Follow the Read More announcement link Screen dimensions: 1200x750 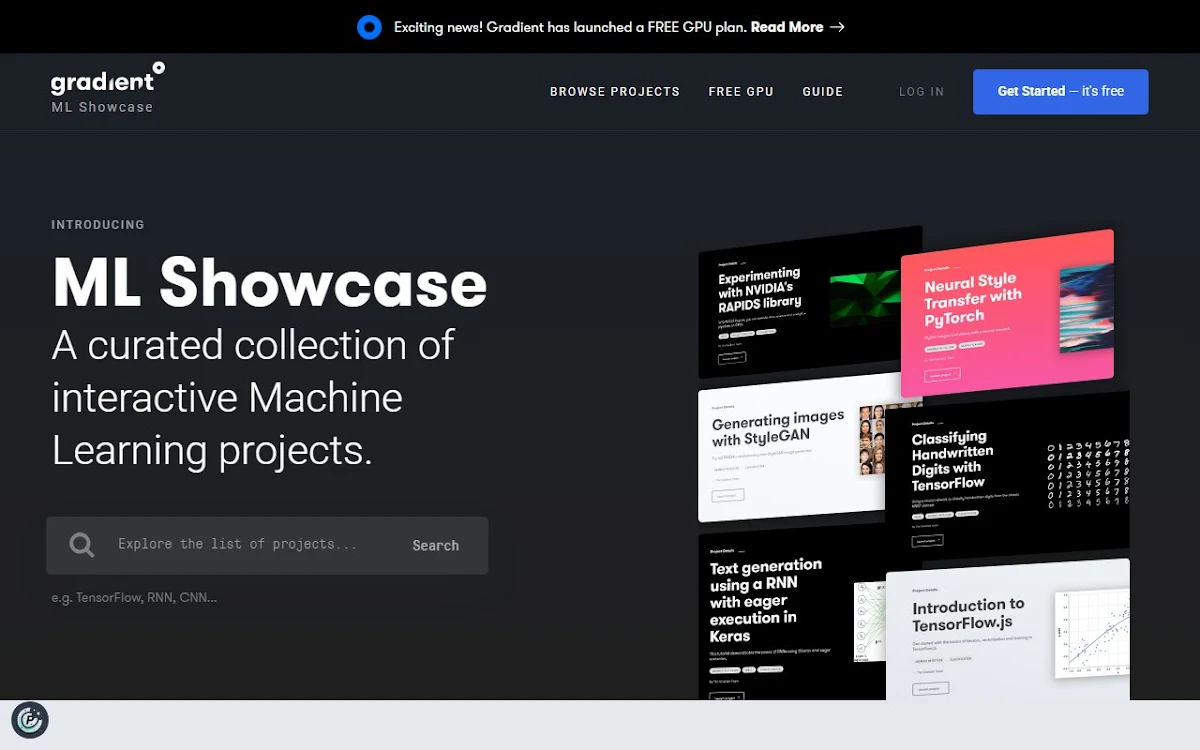(798, 27)
